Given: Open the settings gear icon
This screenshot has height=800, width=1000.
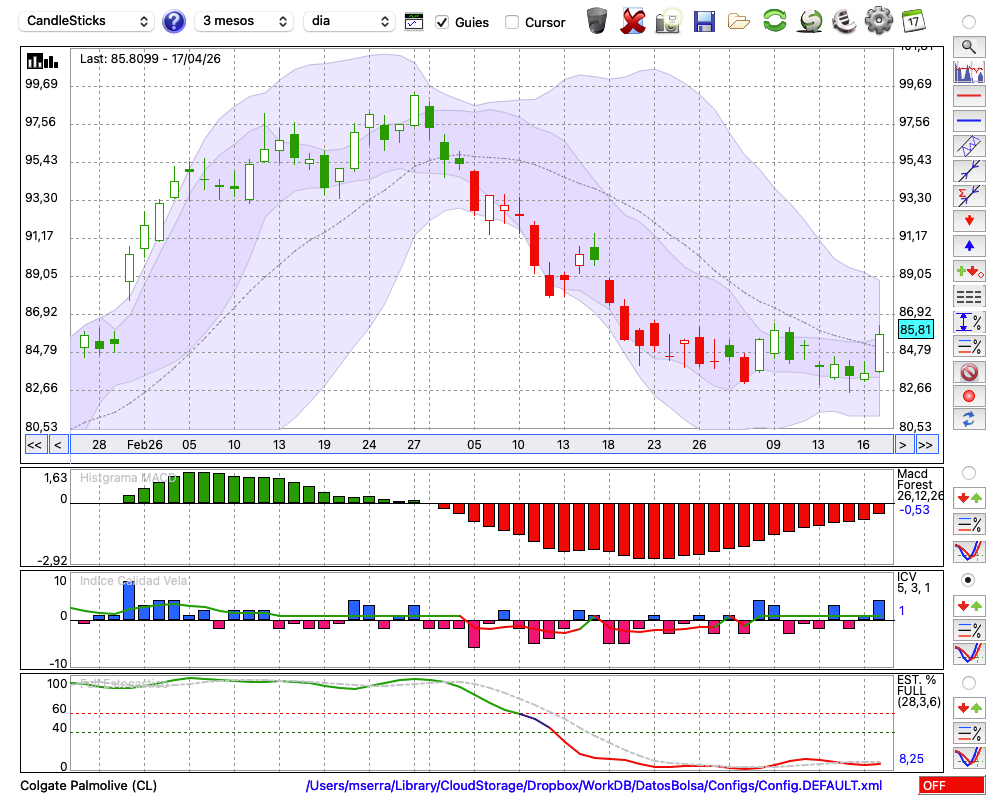Looking at the screenshot, I should click(878, 21).
